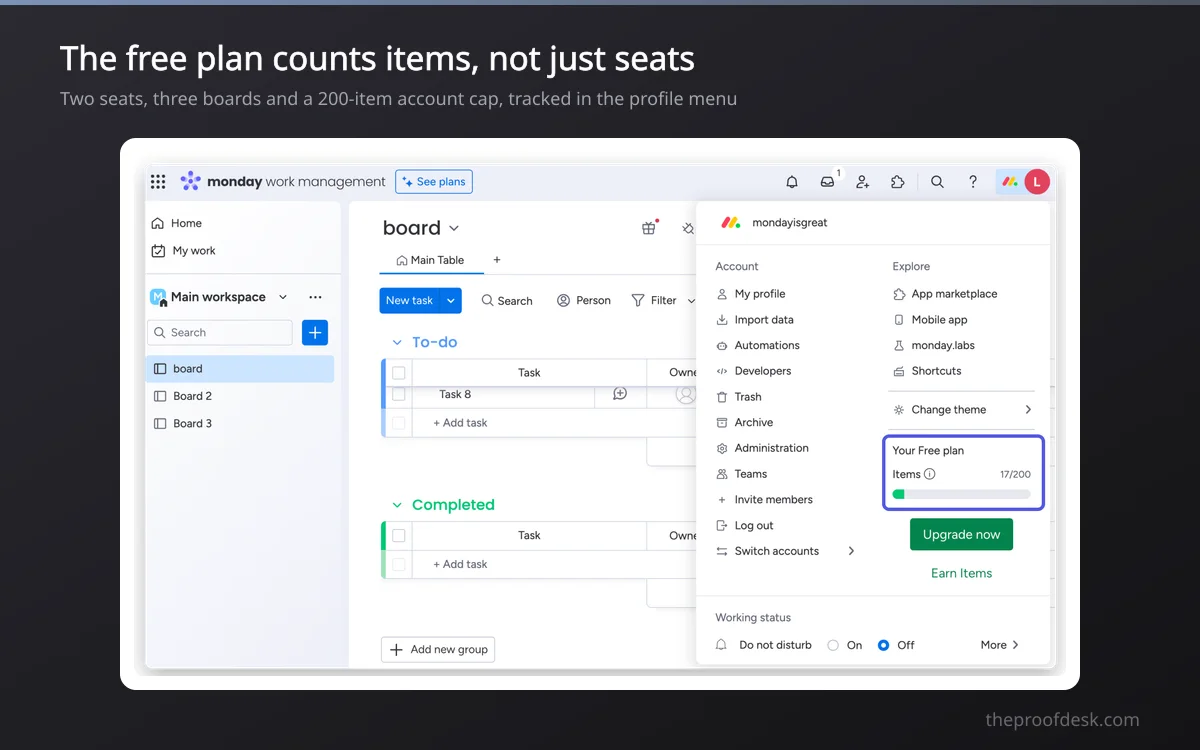Open the board title dropdown chevron

(454, 229)
